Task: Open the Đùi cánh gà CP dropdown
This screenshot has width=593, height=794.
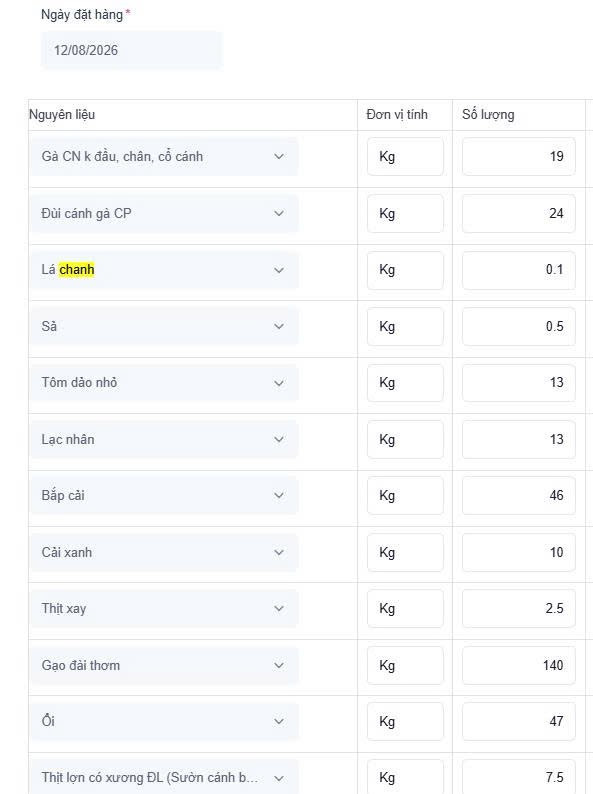Action: coord(164,213)
